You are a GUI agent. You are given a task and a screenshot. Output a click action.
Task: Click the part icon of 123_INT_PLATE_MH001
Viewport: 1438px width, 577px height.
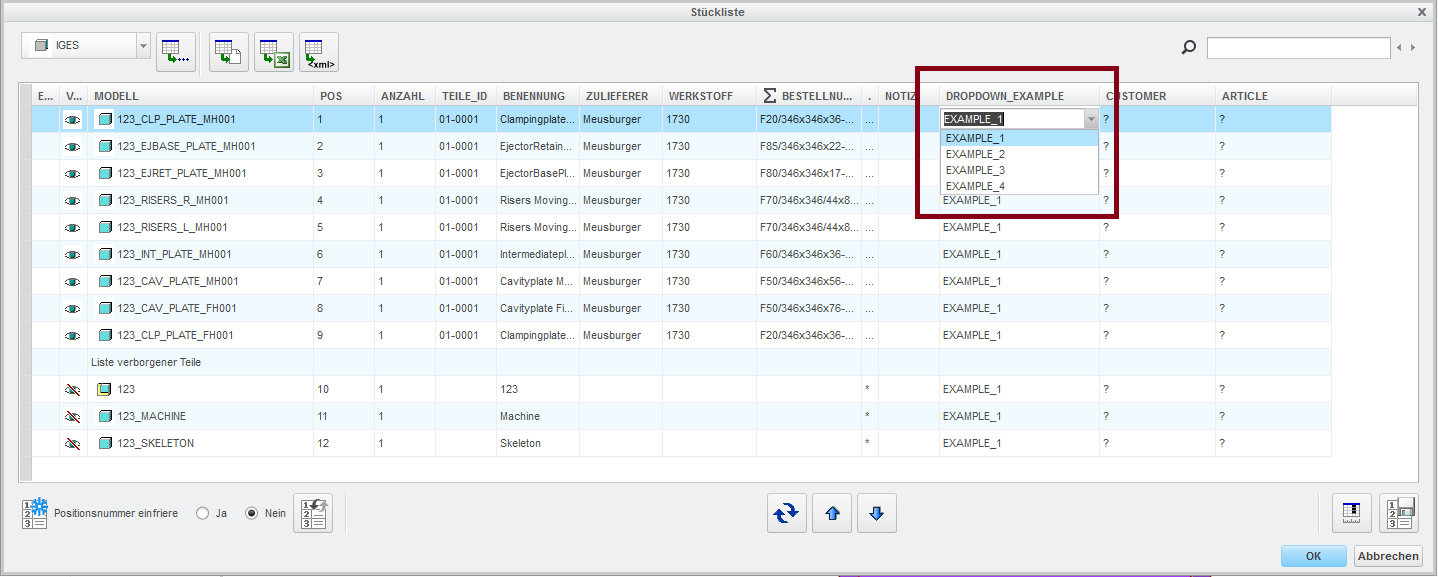[x=105, y=254]
